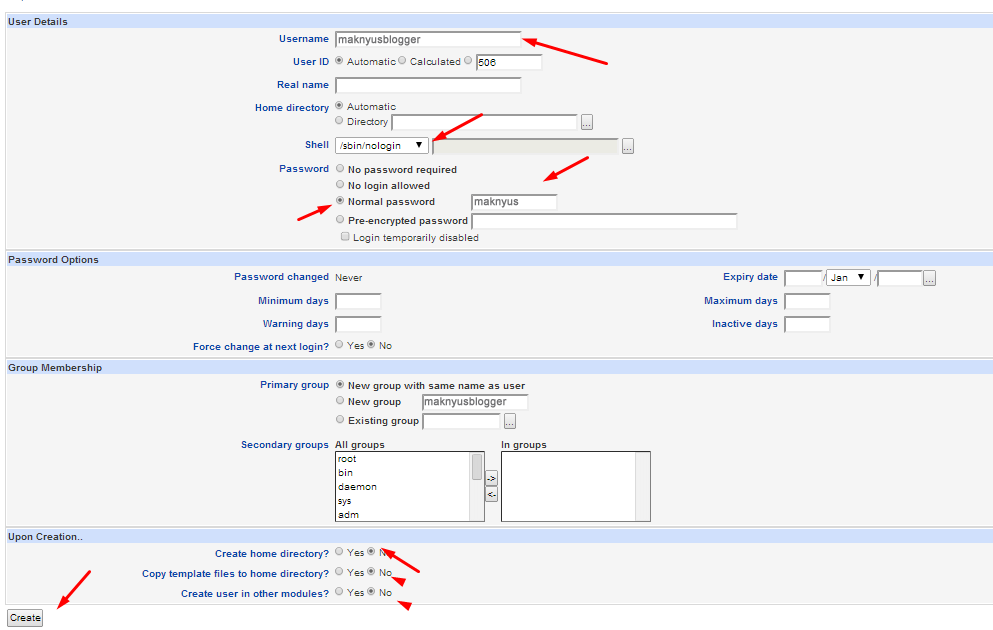This screenshot has width=993, height=630.
Task: Open shell path browse button
Action: click(x=628, y=146)
